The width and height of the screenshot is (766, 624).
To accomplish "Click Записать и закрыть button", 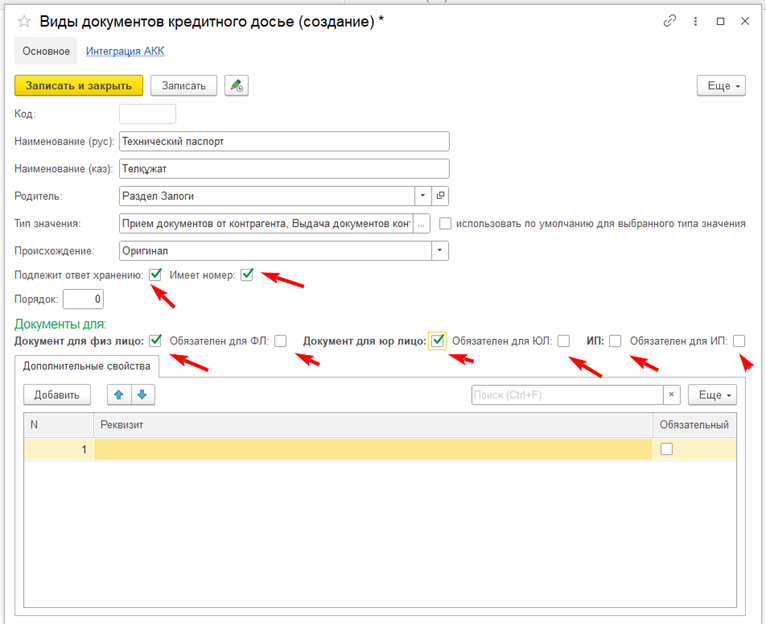I will point(79,86).
